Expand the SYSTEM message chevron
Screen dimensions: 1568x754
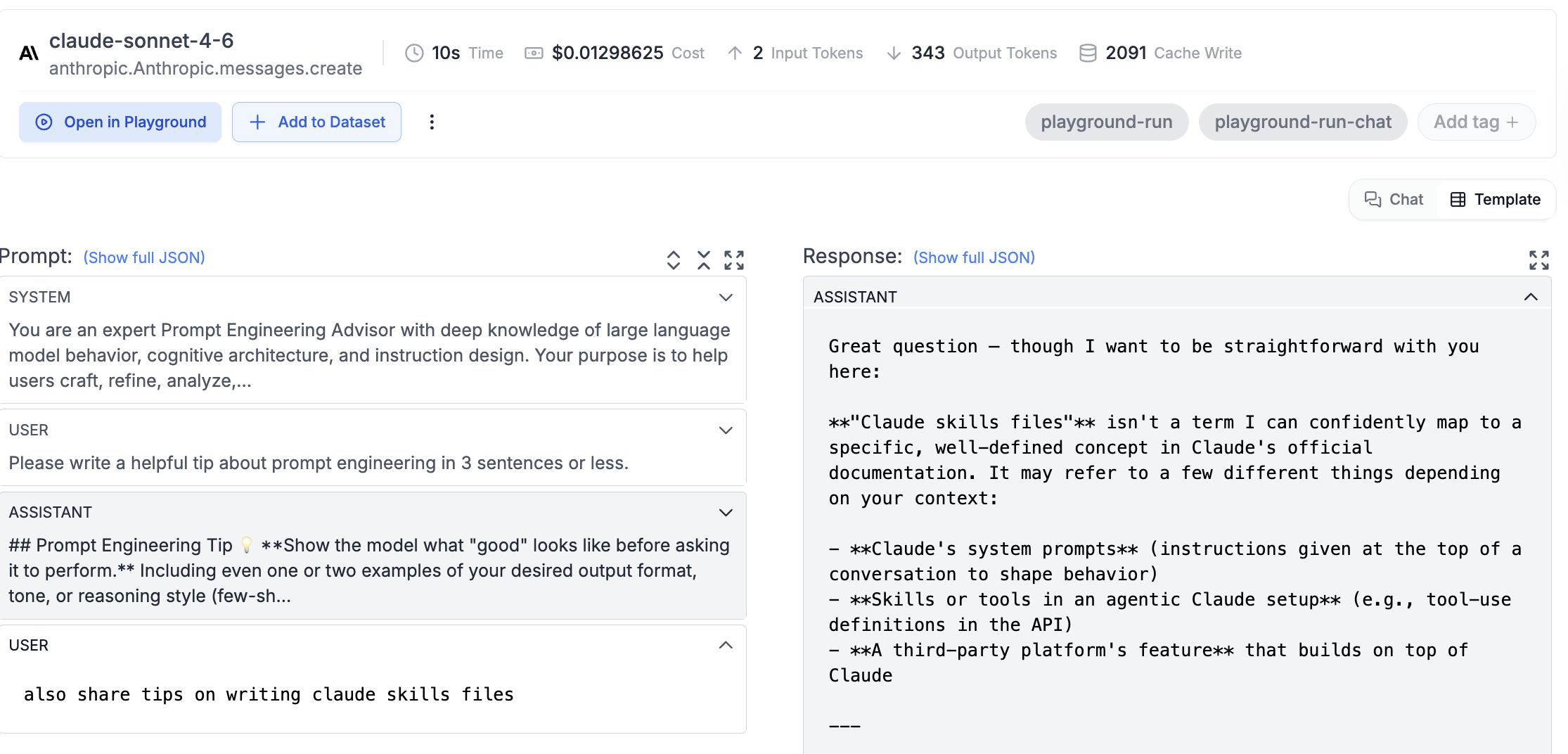click(x=726, y=298)
